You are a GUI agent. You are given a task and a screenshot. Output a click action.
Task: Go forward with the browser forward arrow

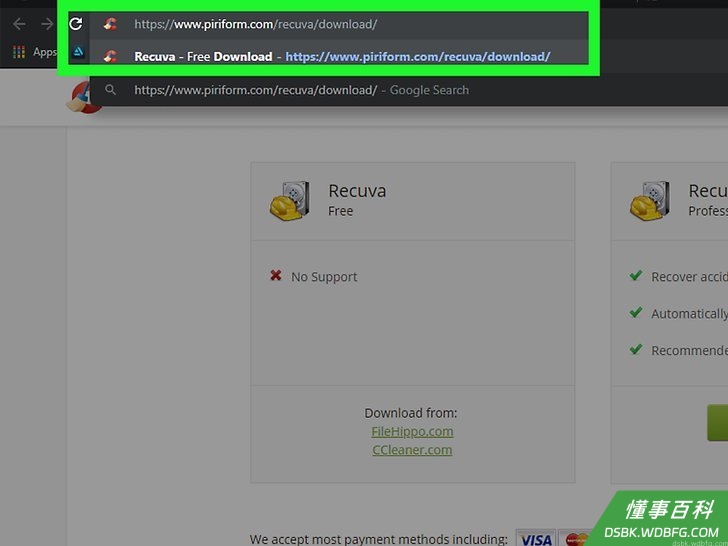pyautogui.click(x=47, y=24)
